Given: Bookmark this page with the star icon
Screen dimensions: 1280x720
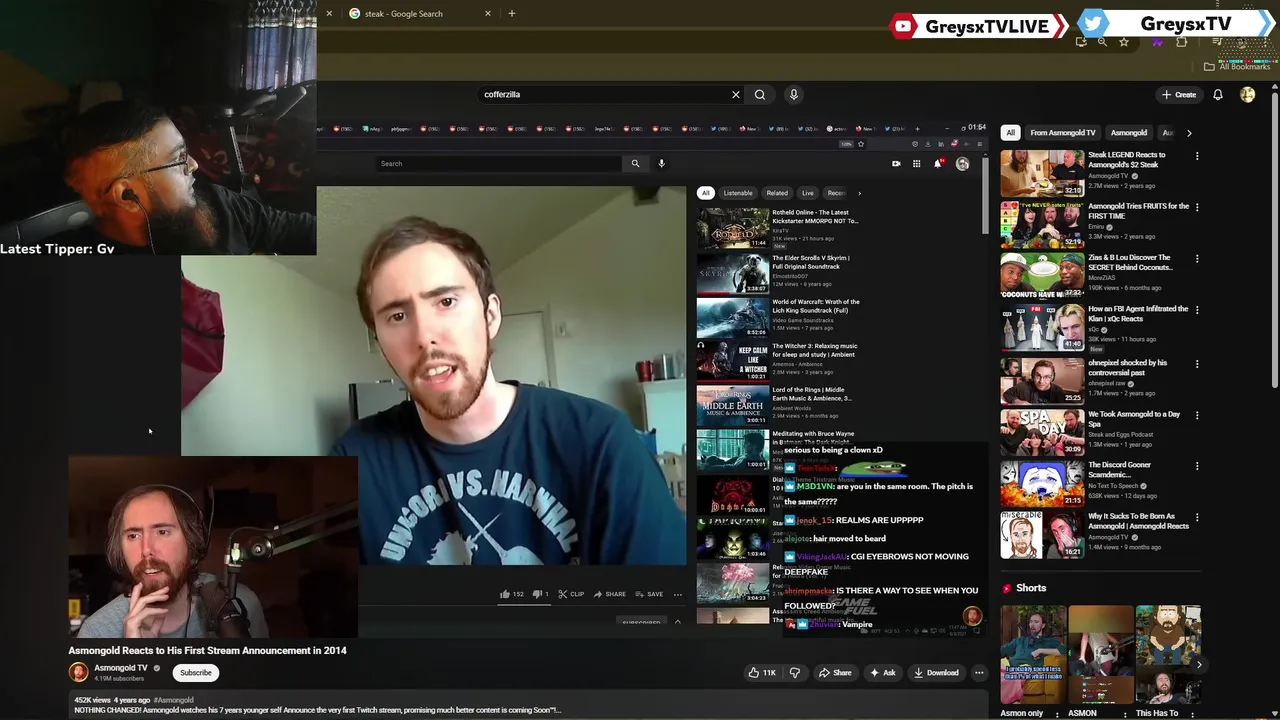Looking at the screenshot, I should (1124, 42).
